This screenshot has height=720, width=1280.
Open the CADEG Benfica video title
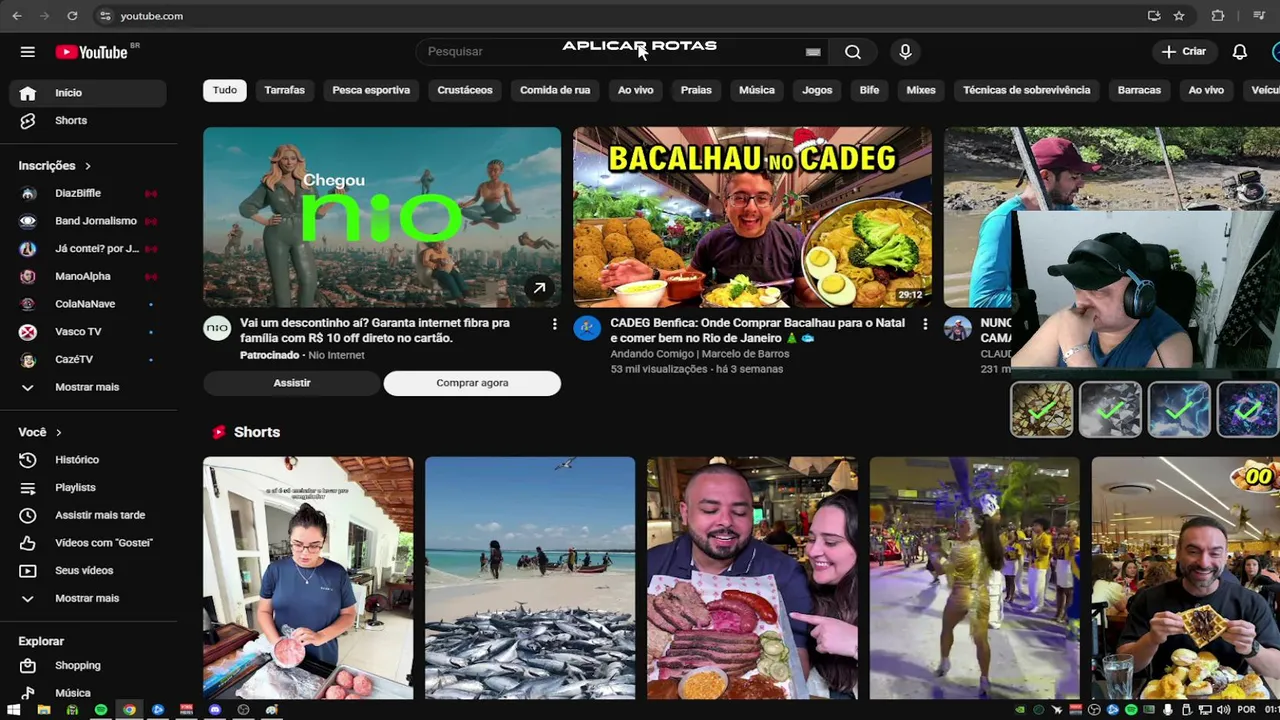pos(757,331)
